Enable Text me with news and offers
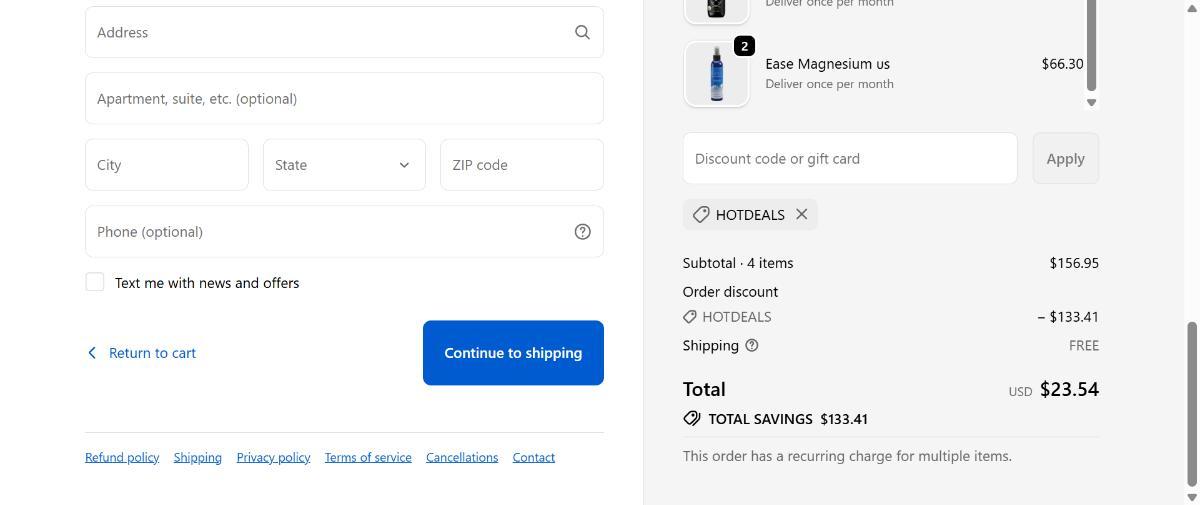 click(95, 283)
